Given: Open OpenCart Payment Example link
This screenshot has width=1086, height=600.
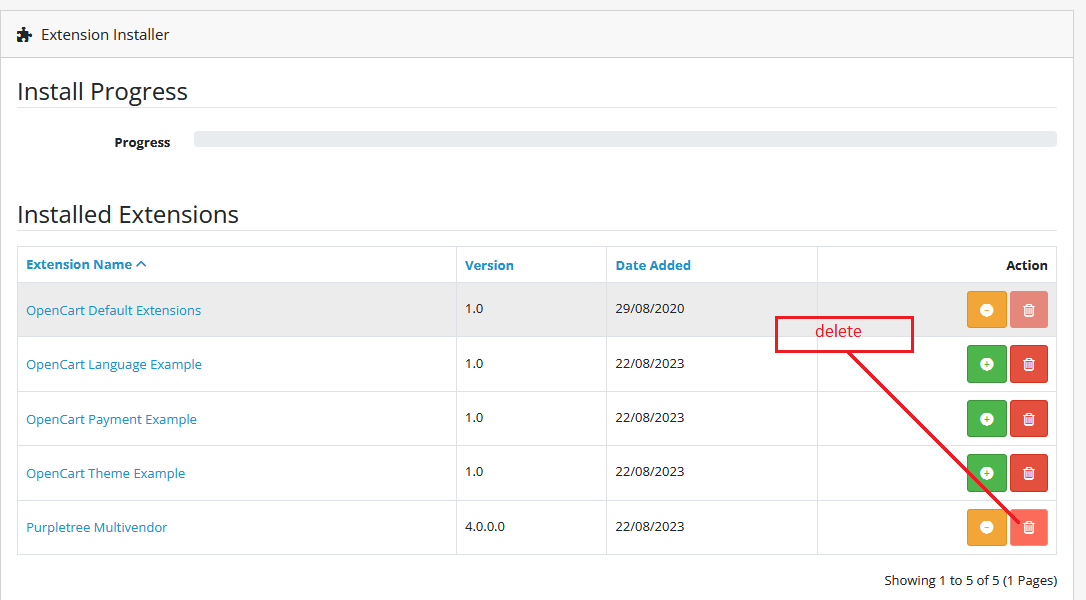Looking at the screenshot, I should [x=112, y=419].
